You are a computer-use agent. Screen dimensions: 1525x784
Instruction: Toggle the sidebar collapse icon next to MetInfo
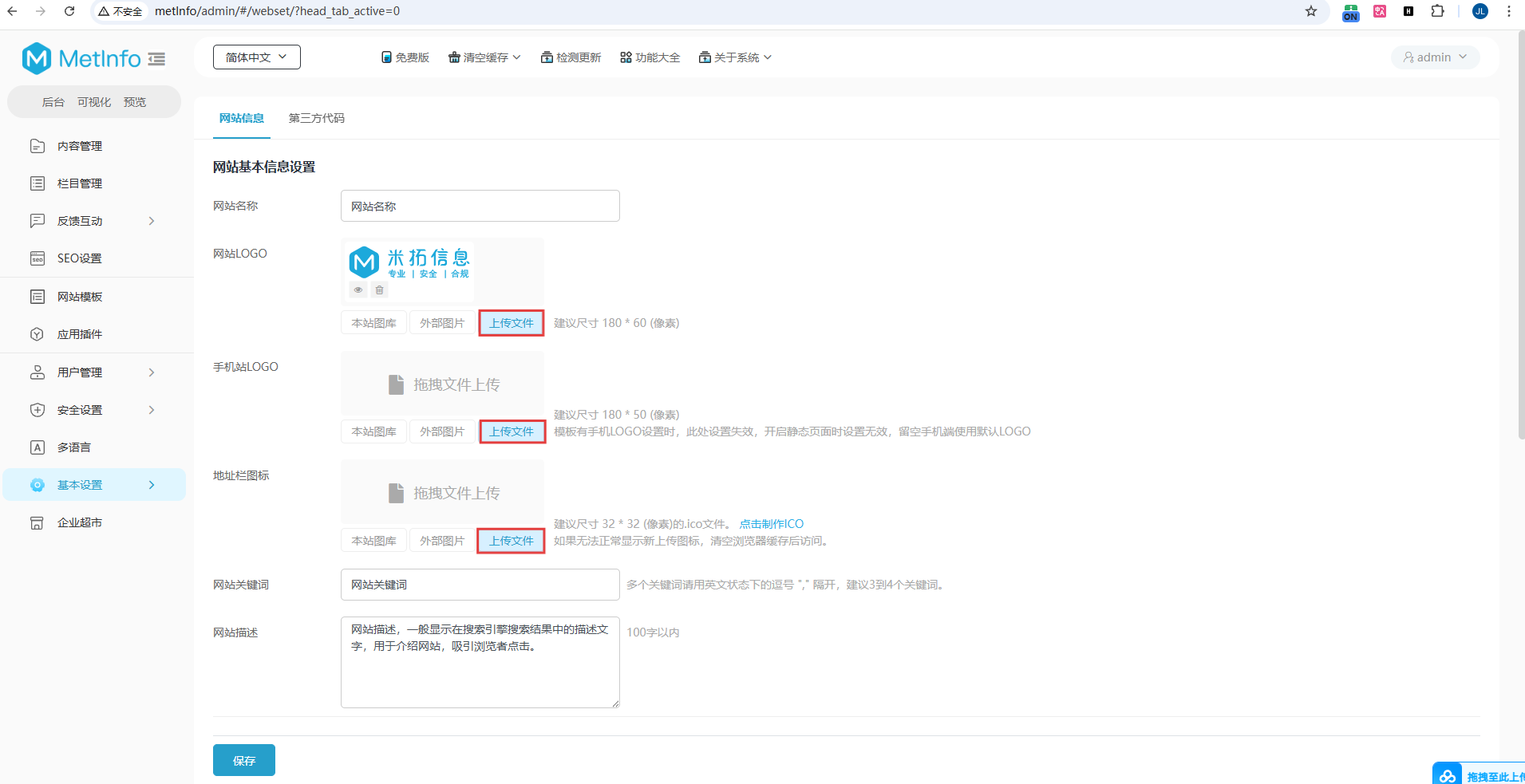pyautogui.click(x=157, y=59)
